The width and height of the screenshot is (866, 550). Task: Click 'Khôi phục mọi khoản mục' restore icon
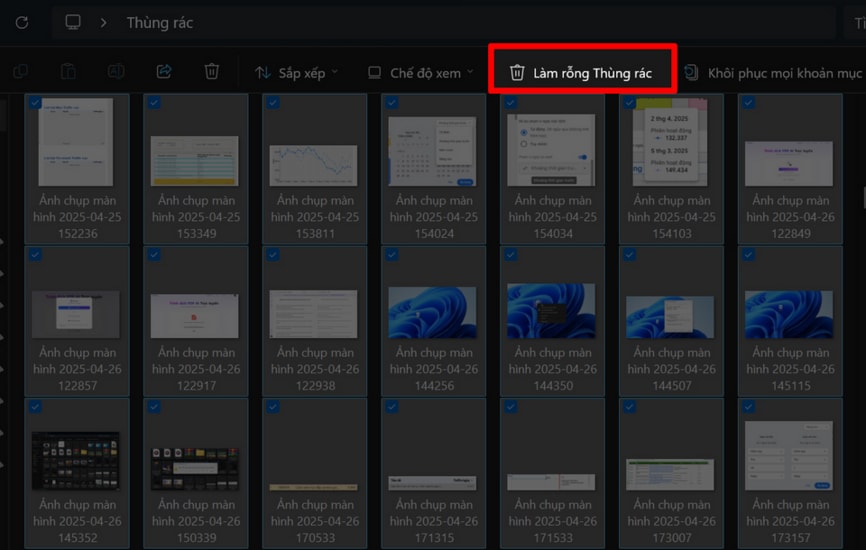tap(691, 73)
